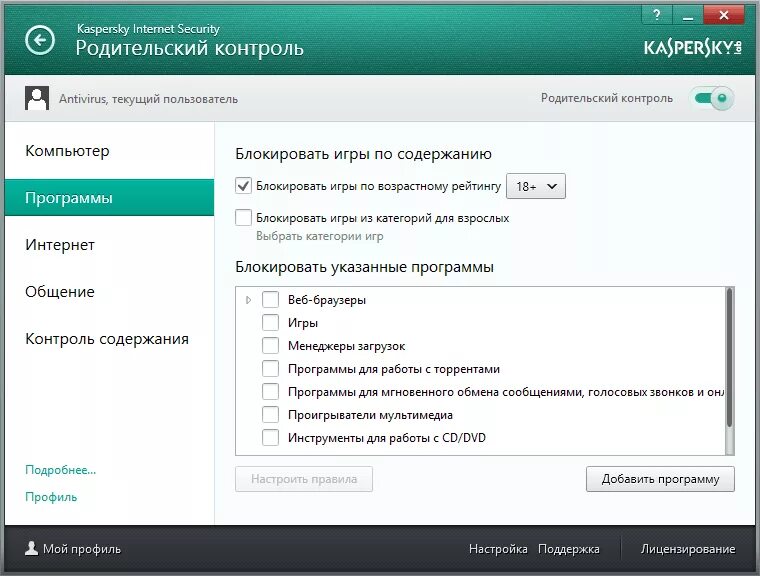
Task: Select the Программы section
Action: point(109,197)
